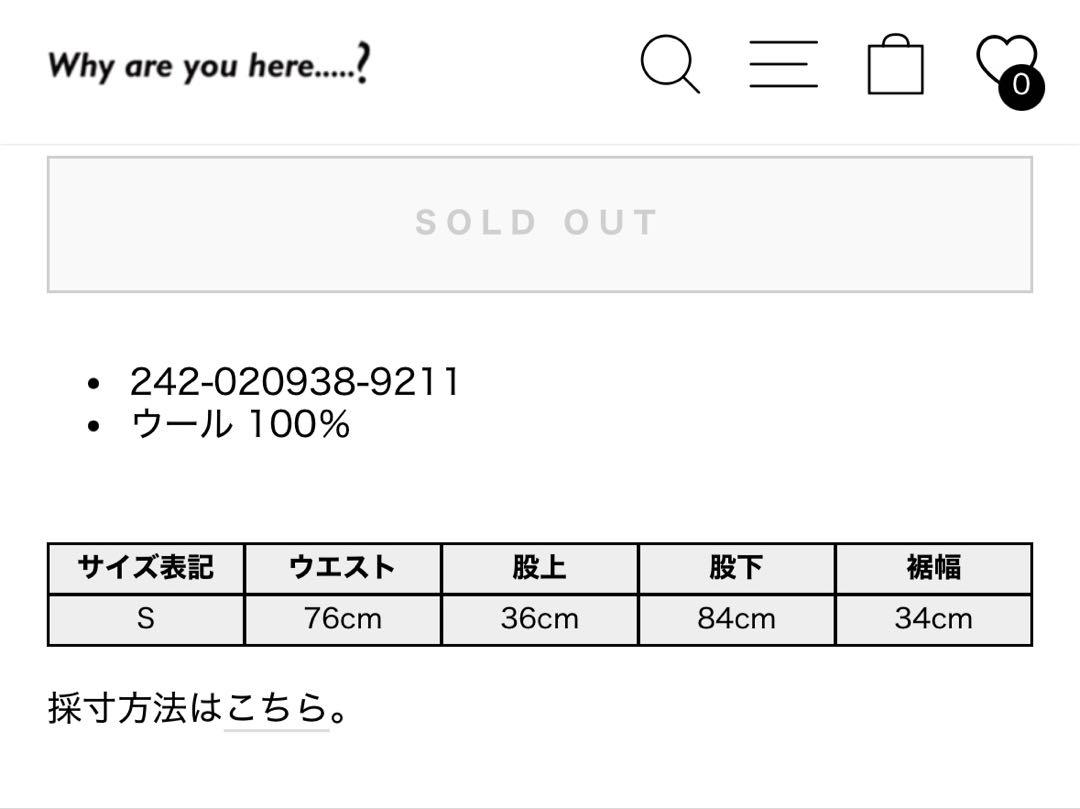The width and height of the screenshot is (1080, 809).
Task: Click the SOLD OUT button
Action: (539, 224)
